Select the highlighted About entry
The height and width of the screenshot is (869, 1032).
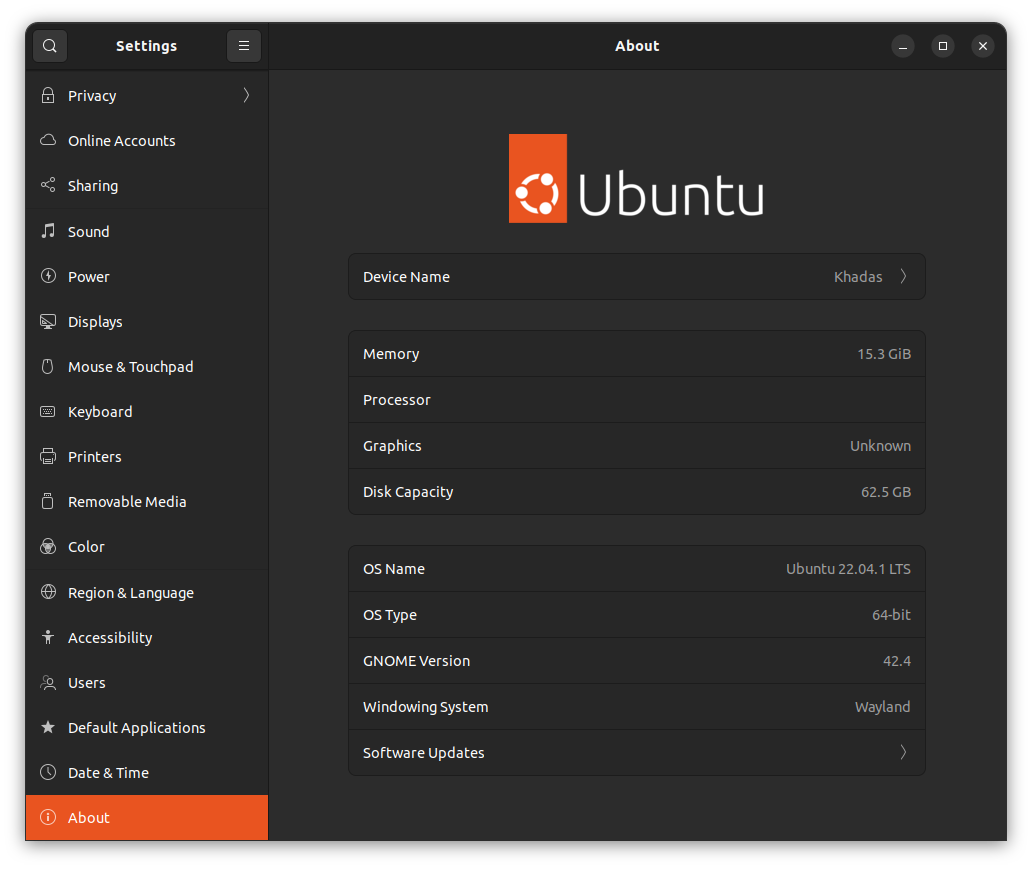(147, 818)
